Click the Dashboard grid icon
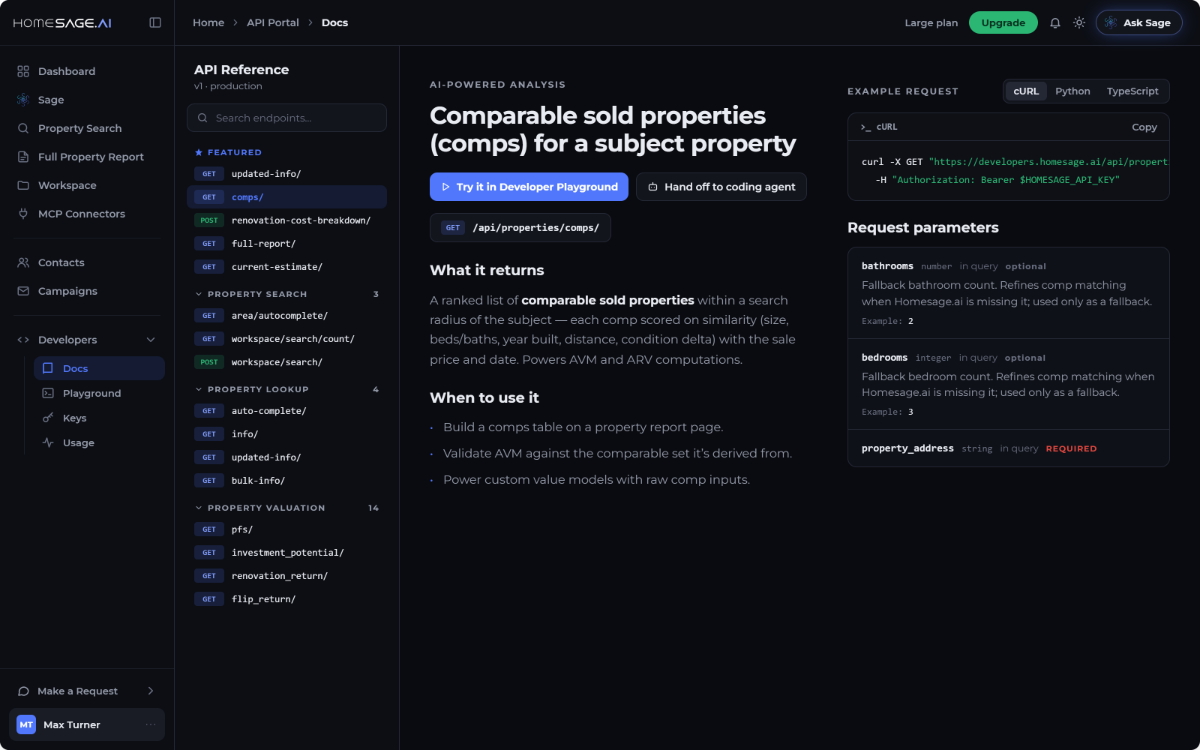The width and height of the screenshot is (1200, 750). click(x=23, y=71)
